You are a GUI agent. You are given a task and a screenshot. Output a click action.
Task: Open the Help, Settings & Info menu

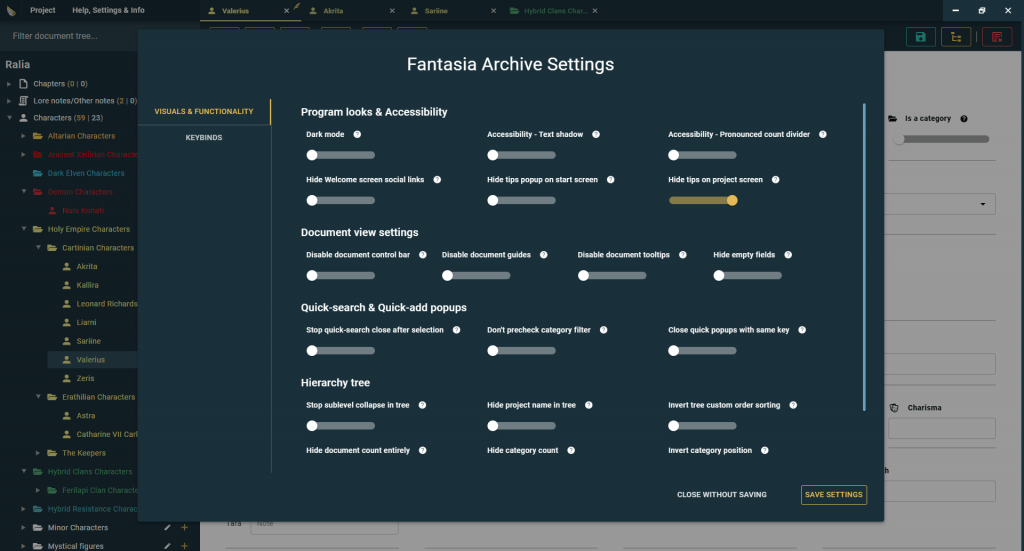point(108,10)
